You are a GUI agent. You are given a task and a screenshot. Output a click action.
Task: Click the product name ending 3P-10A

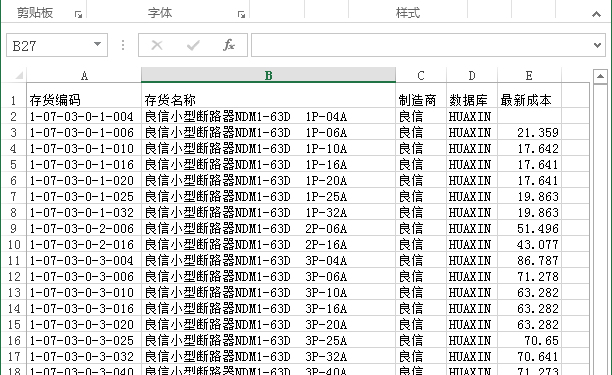(268, 292)
